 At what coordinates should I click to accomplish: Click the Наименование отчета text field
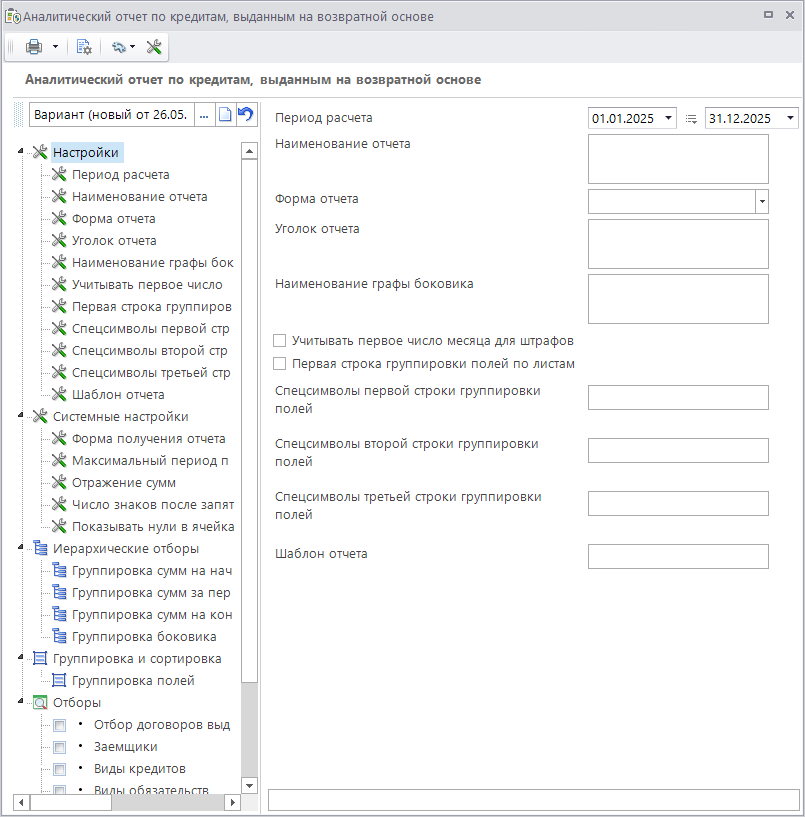pyautogui.click(x=678, y=159)
